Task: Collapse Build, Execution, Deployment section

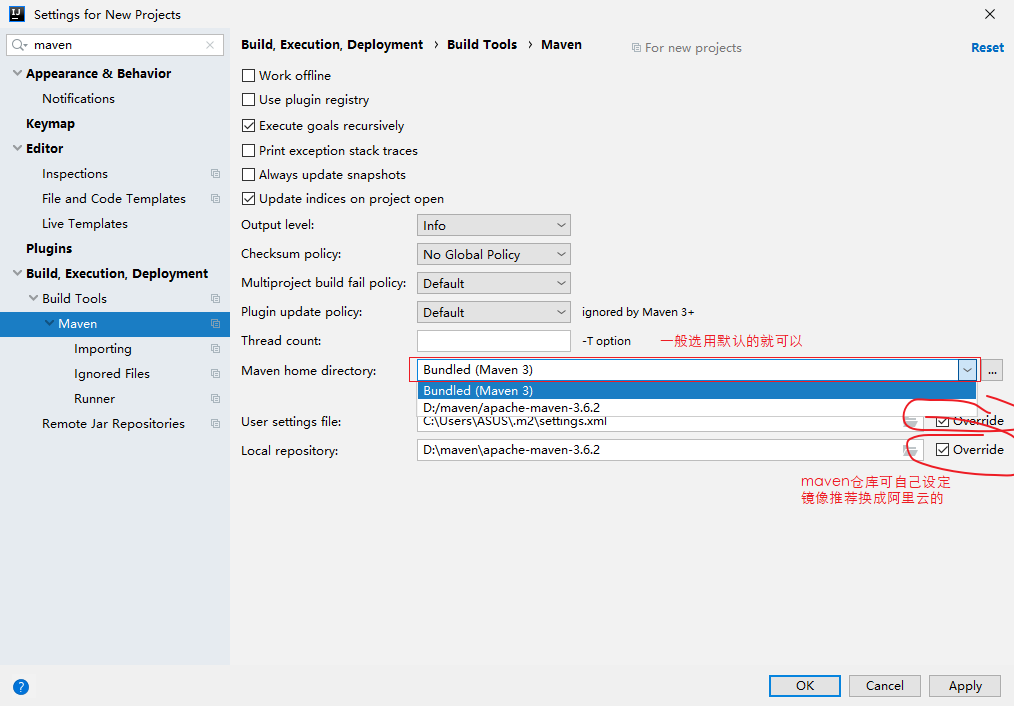Action: [17, 273]
